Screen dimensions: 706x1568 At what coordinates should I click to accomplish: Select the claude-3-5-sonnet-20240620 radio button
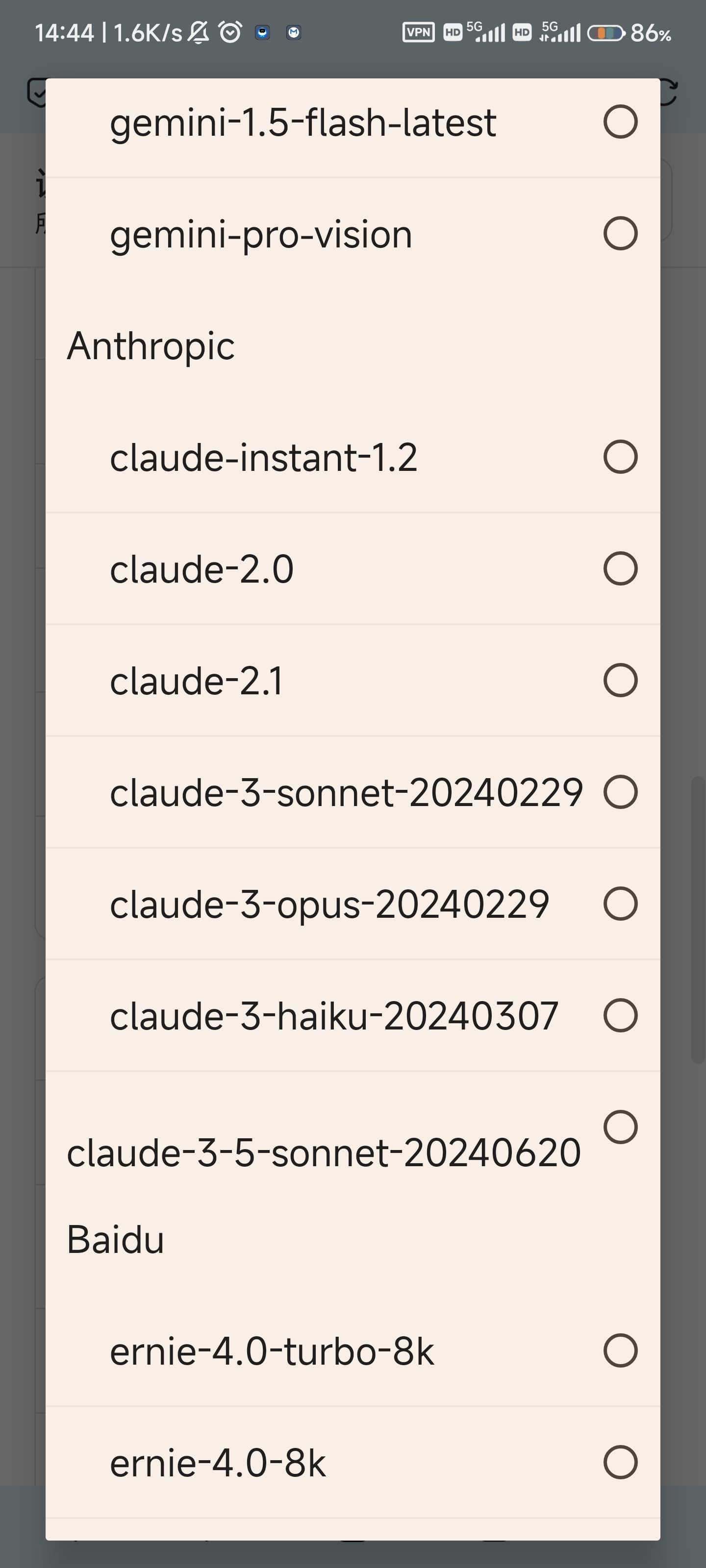(620, 1127)
